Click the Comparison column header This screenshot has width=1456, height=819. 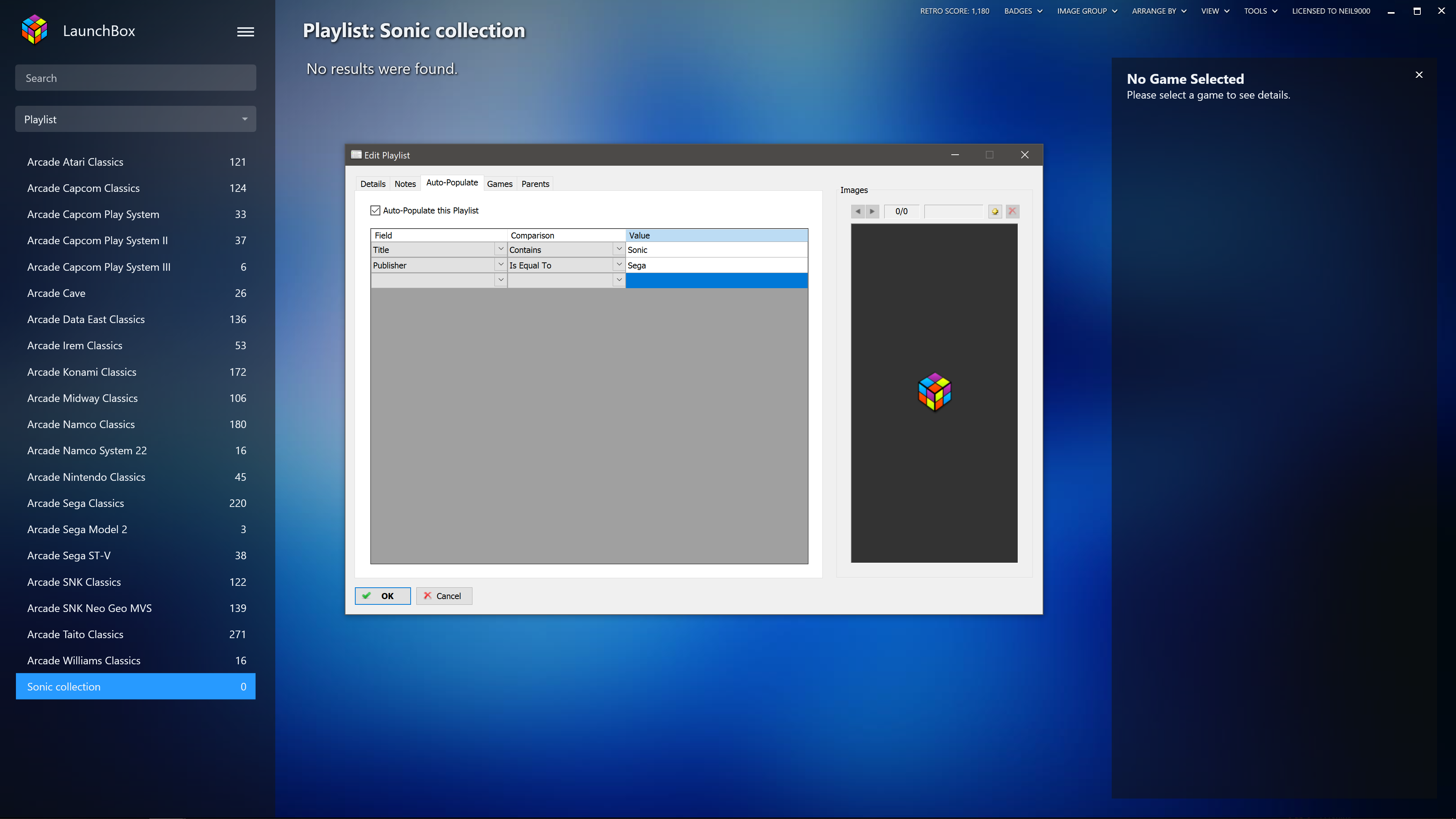coord(566,235)
